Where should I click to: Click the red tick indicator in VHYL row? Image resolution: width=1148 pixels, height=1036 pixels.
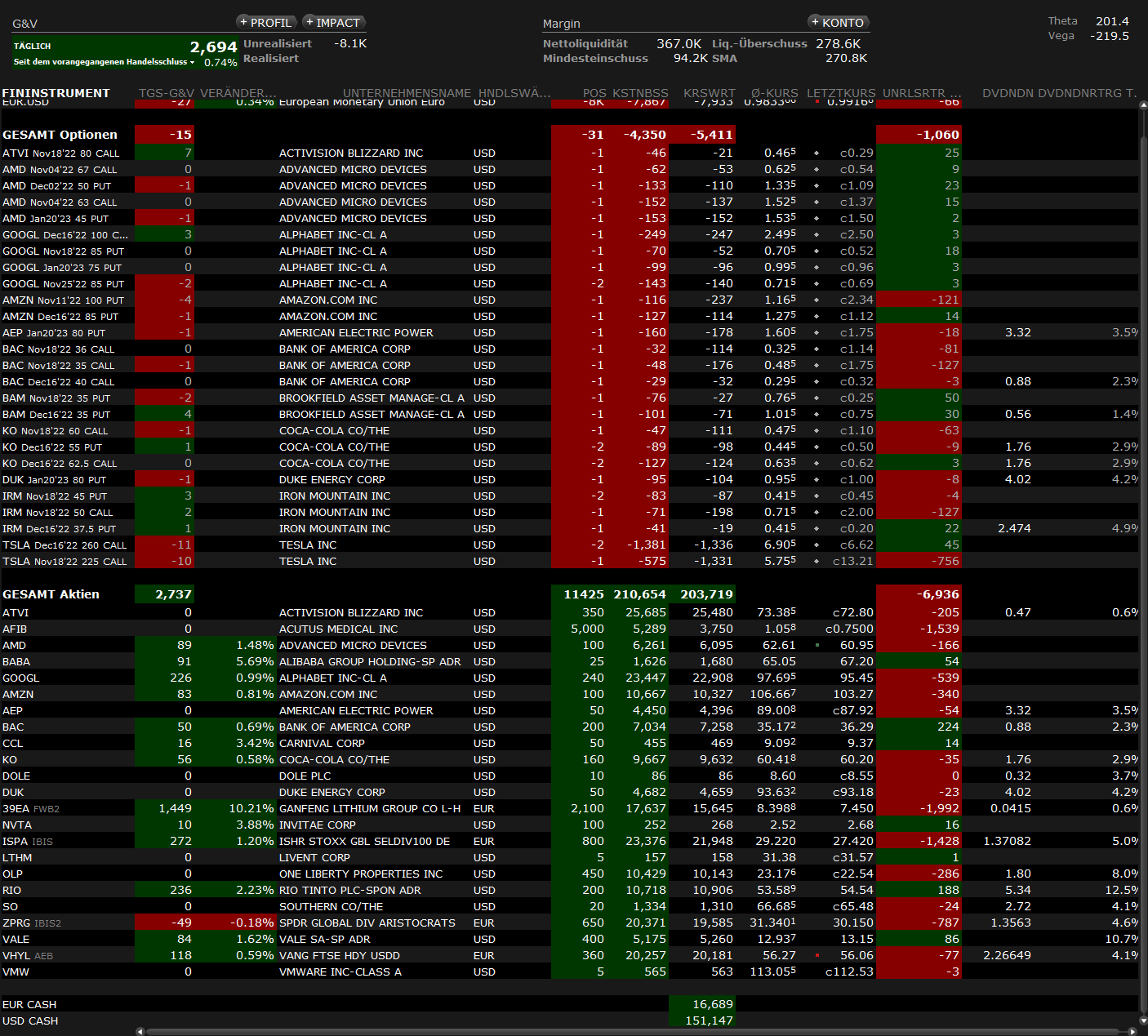click(x=817, y=955)
